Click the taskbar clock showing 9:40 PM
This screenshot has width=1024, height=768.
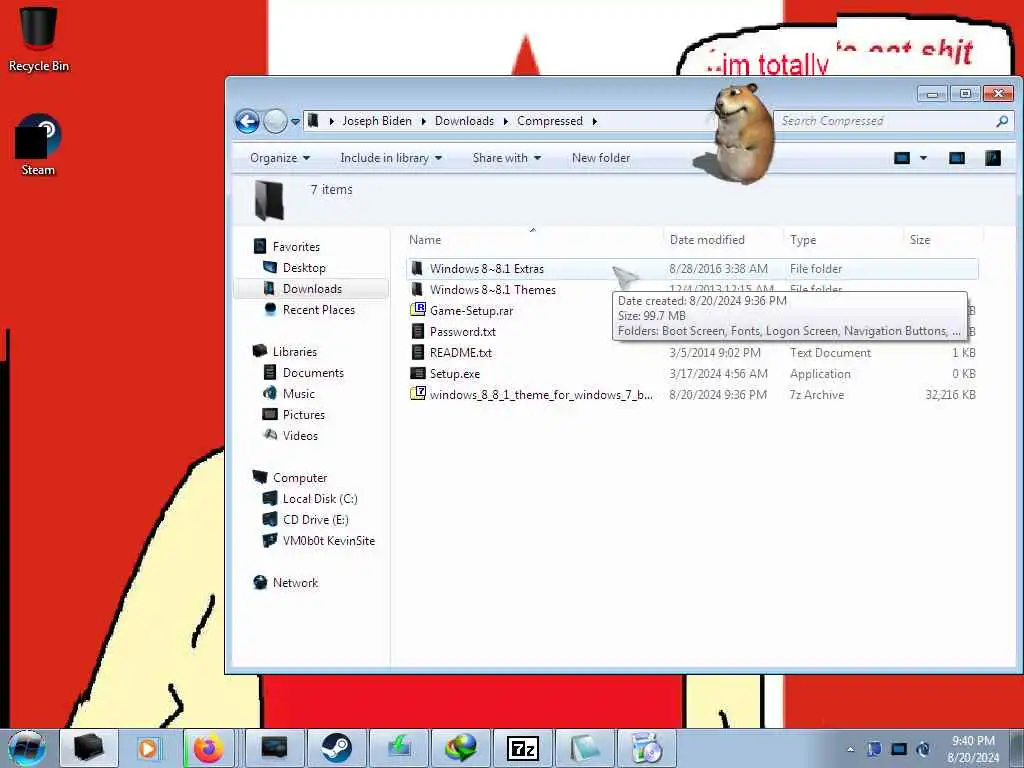tap(973, 749)
